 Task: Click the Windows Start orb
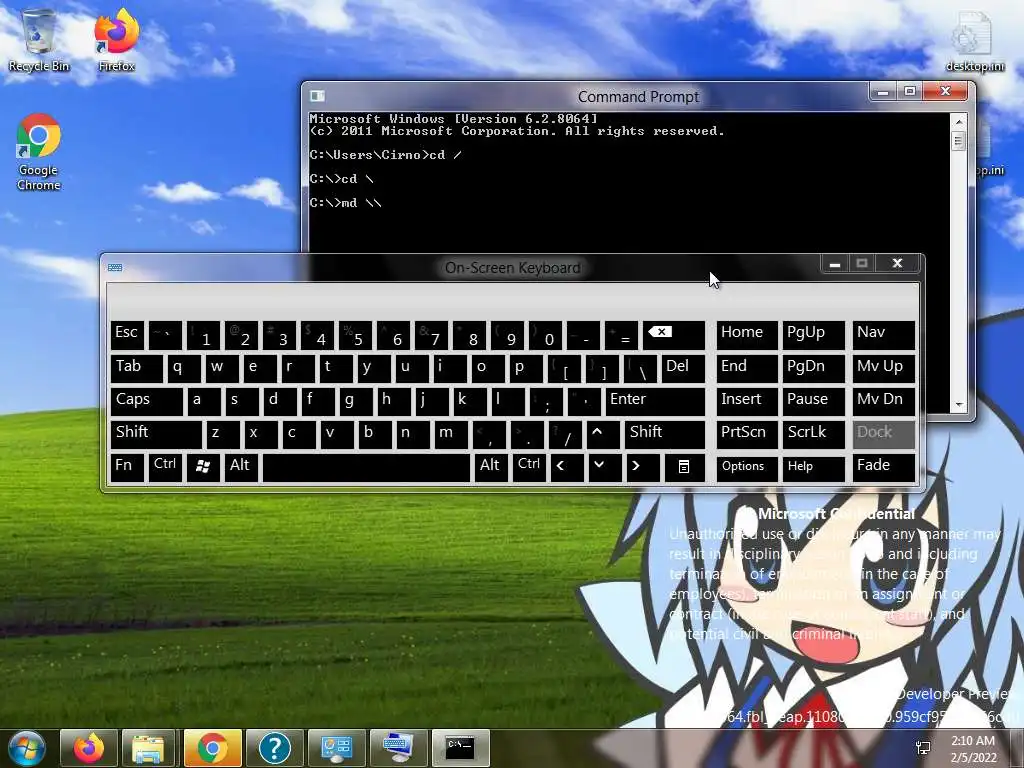click(27, 748)
